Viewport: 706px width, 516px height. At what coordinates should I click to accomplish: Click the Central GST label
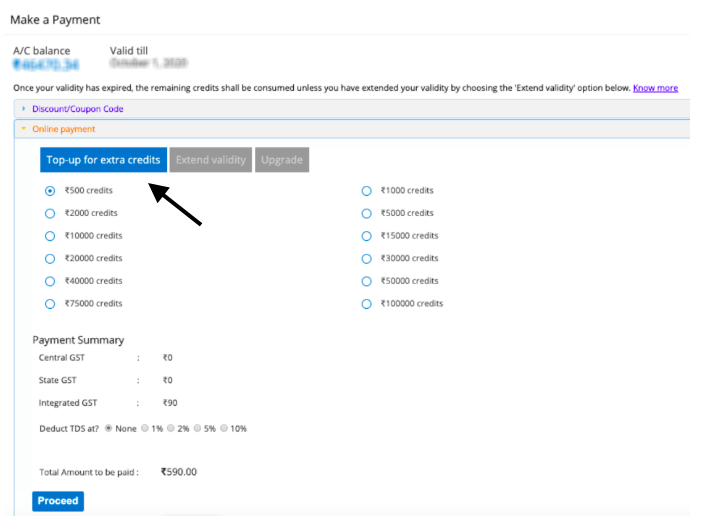point(62,358)
